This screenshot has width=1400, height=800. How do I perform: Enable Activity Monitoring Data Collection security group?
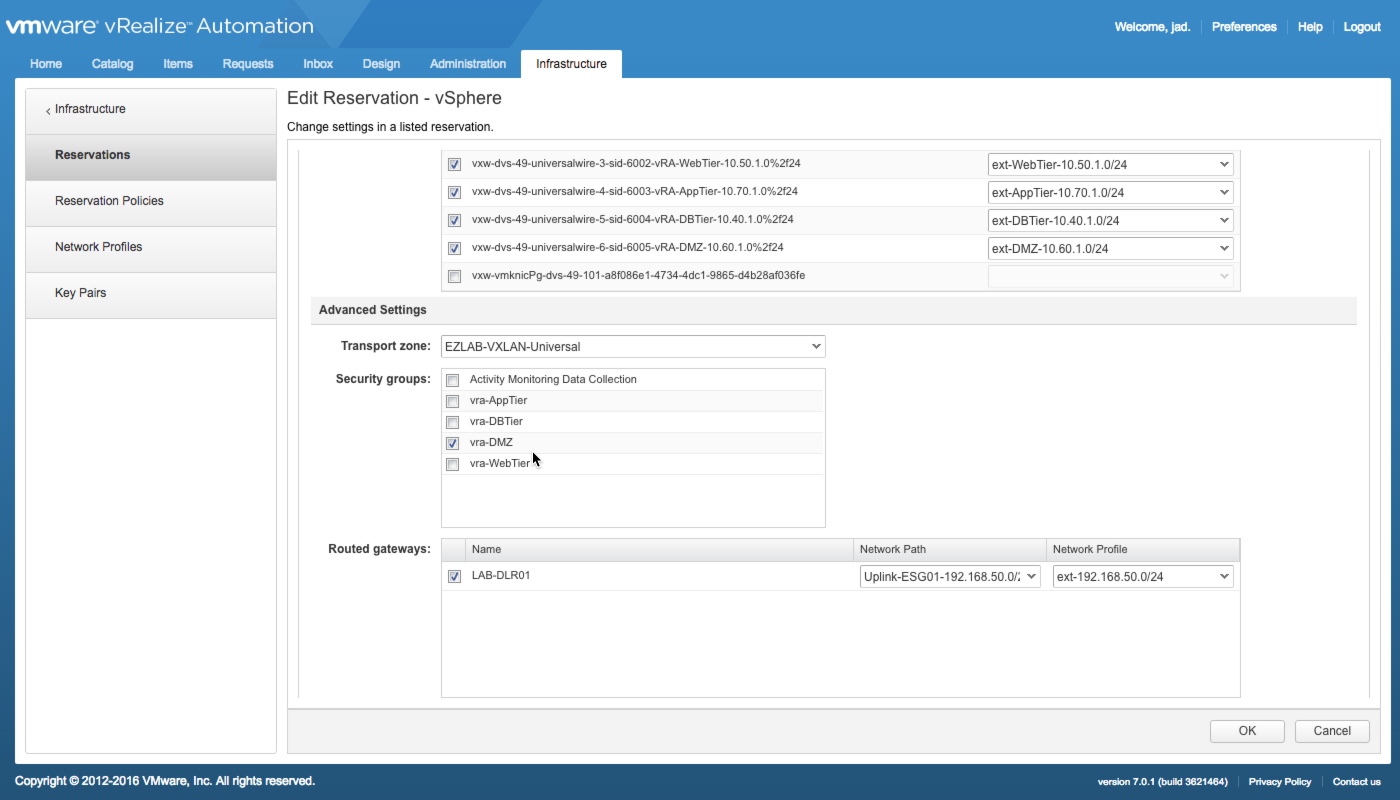[x=452, y=380]
